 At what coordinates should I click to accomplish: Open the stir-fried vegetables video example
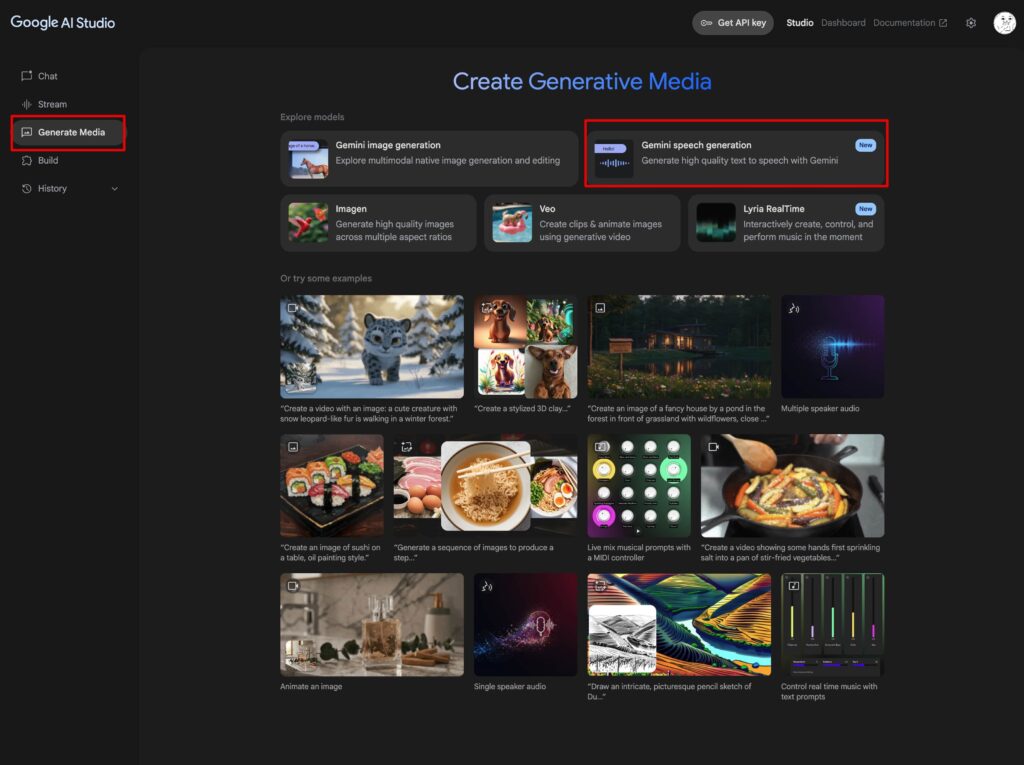coord(792,485)
